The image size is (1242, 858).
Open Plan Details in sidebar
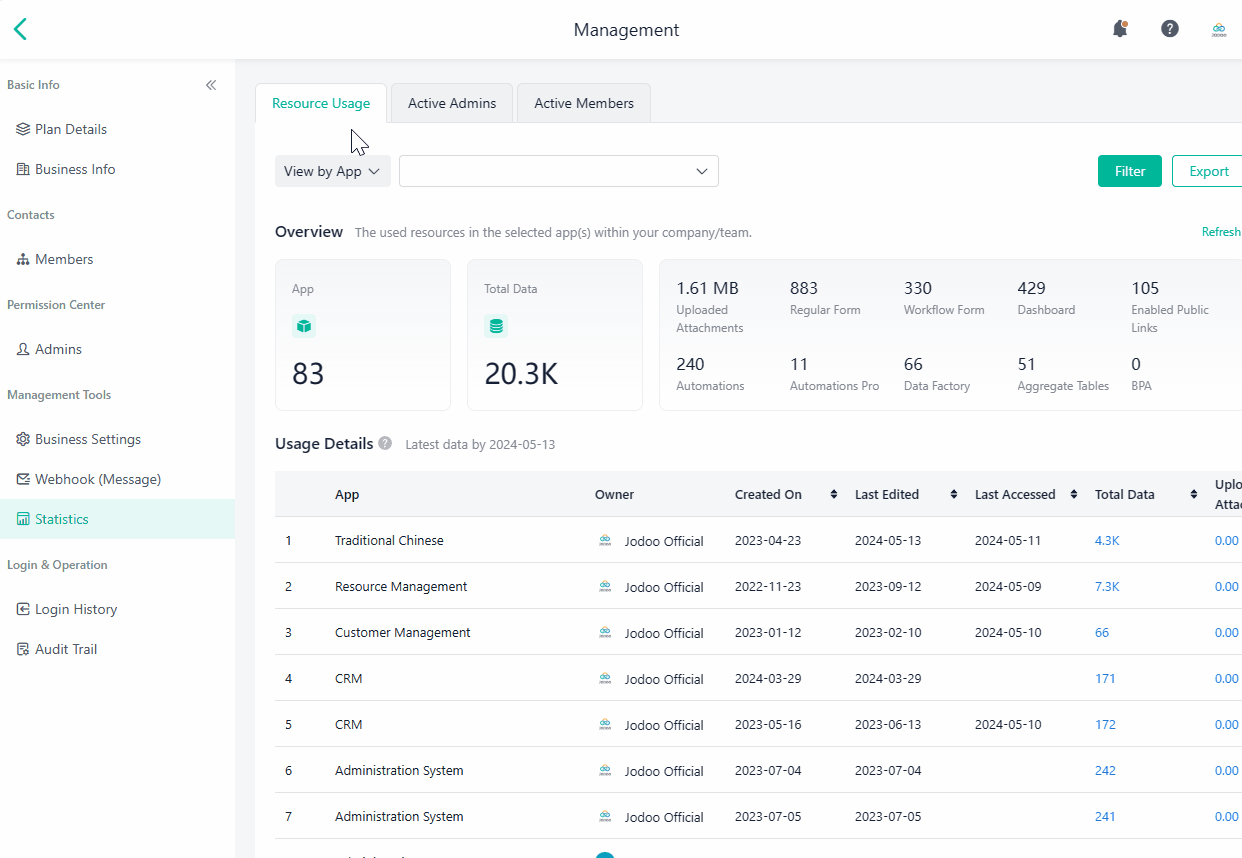tap(70, 129)
